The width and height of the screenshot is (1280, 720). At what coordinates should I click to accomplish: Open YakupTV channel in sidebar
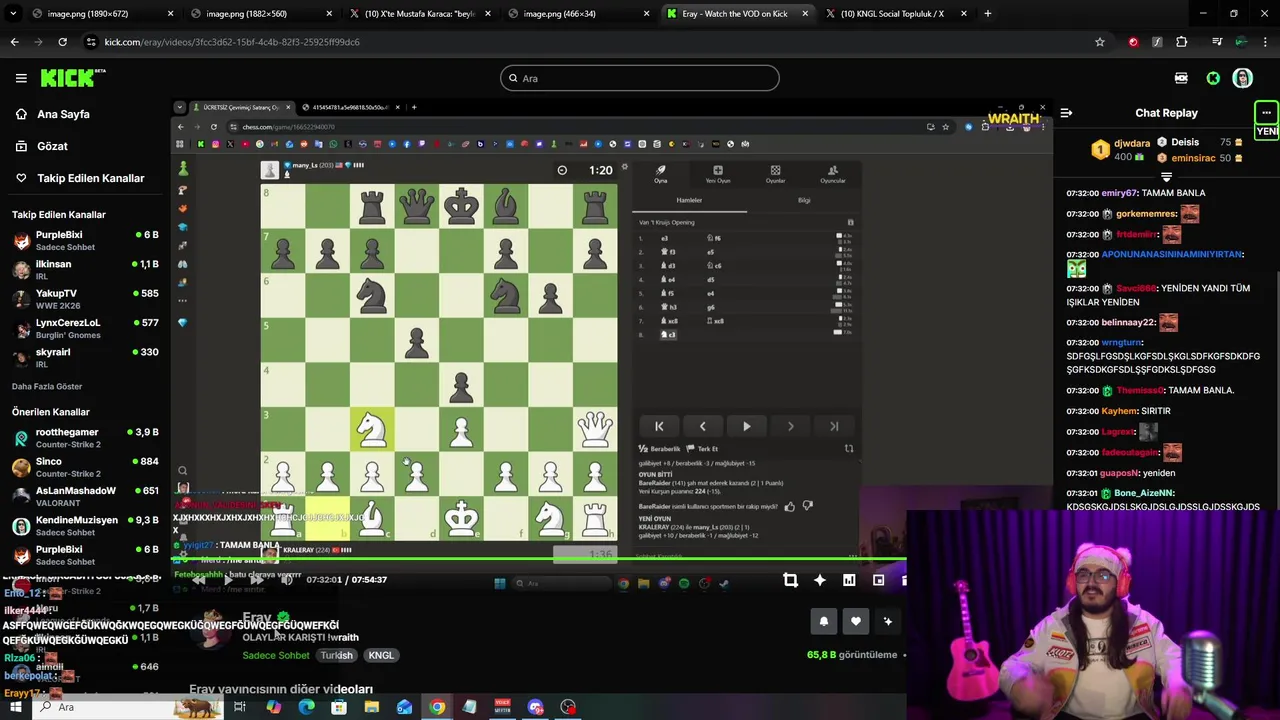pyautogui.click(x=85, y=298)
